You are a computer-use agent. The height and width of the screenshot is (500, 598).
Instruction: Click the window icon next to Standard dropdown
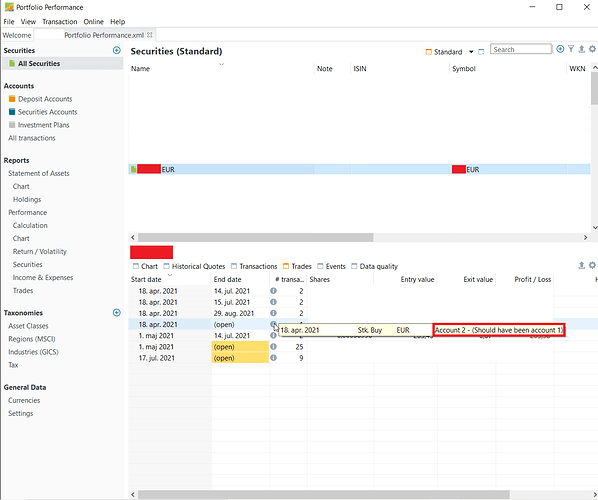(x=481, y=52)
